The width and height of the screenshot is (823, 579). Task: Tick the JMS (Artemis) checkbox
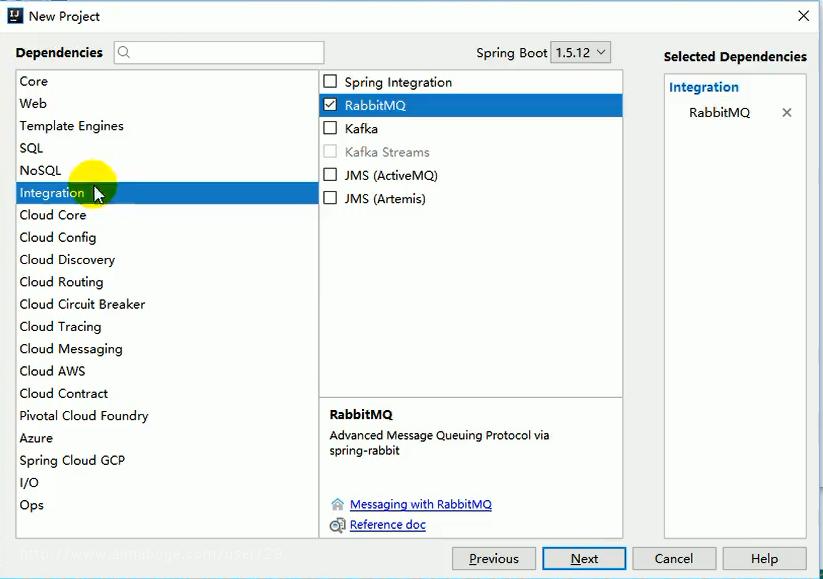[x=330, y=198]
